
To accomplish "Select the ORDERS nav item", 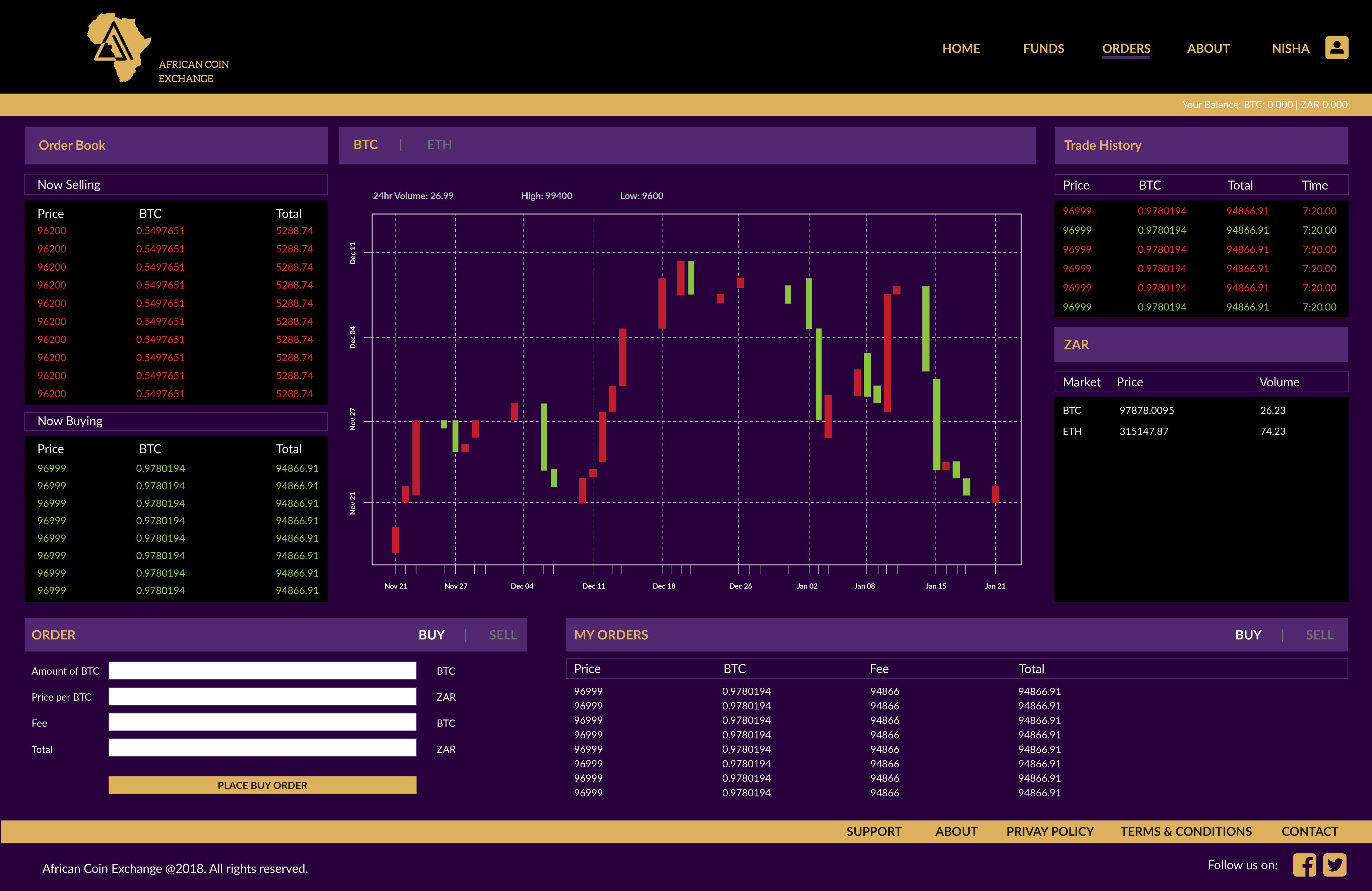I will coord(1126,49).
